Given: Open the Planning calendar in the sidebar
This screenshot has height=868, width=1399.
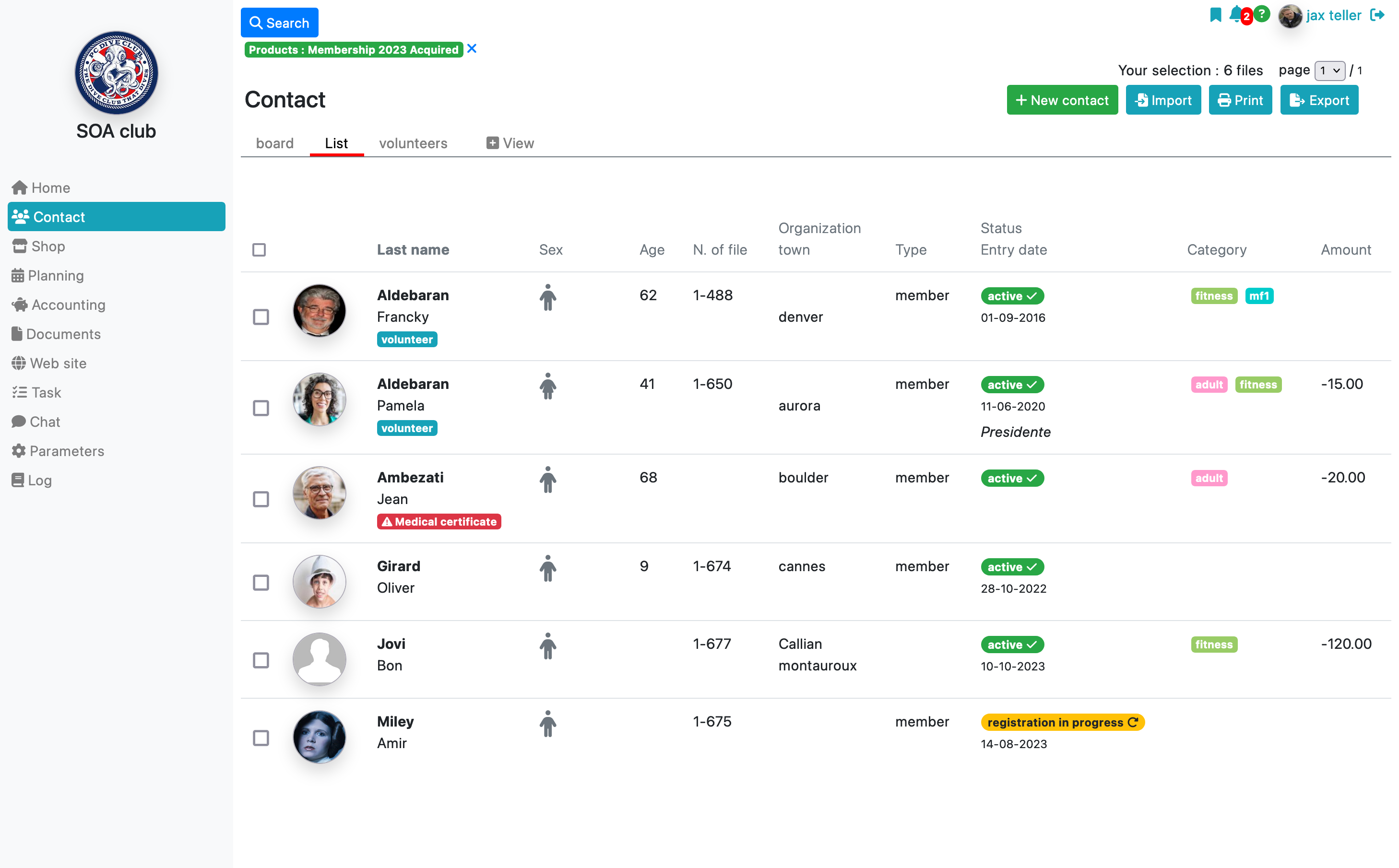Looking at the screenshot, I should [x=55, y=276].
